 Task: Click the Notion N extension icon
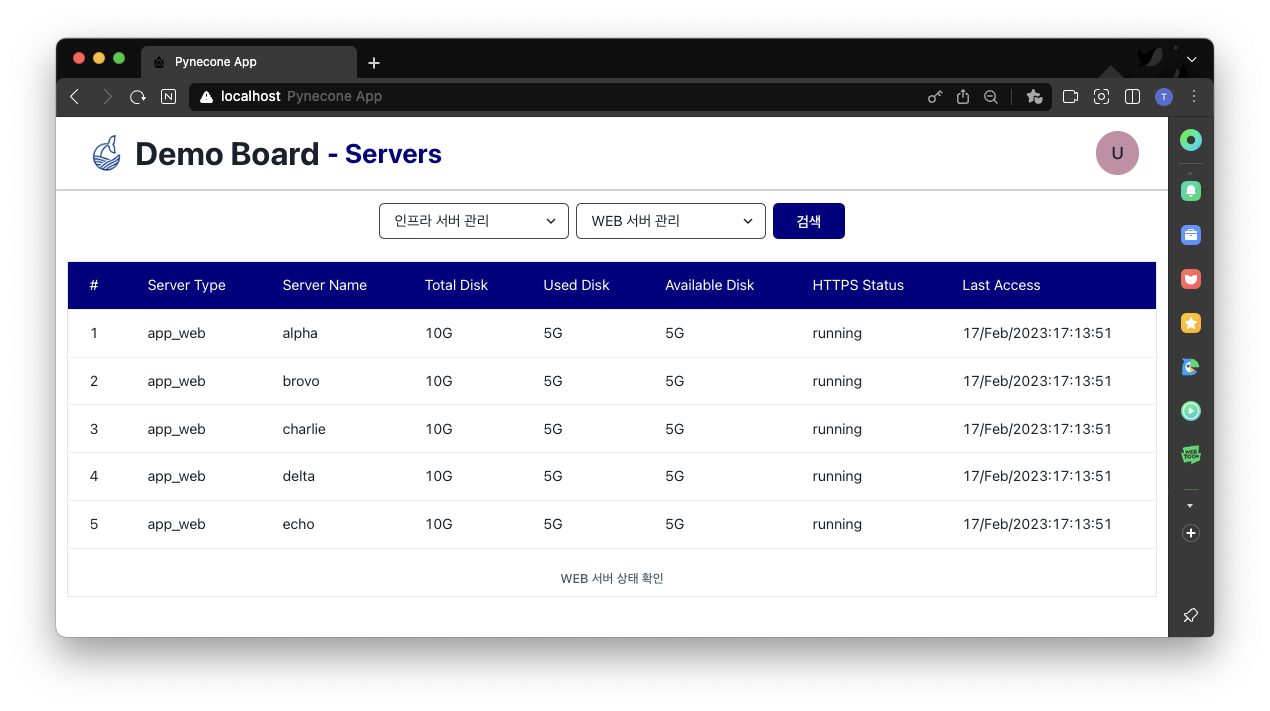point(168,97)
